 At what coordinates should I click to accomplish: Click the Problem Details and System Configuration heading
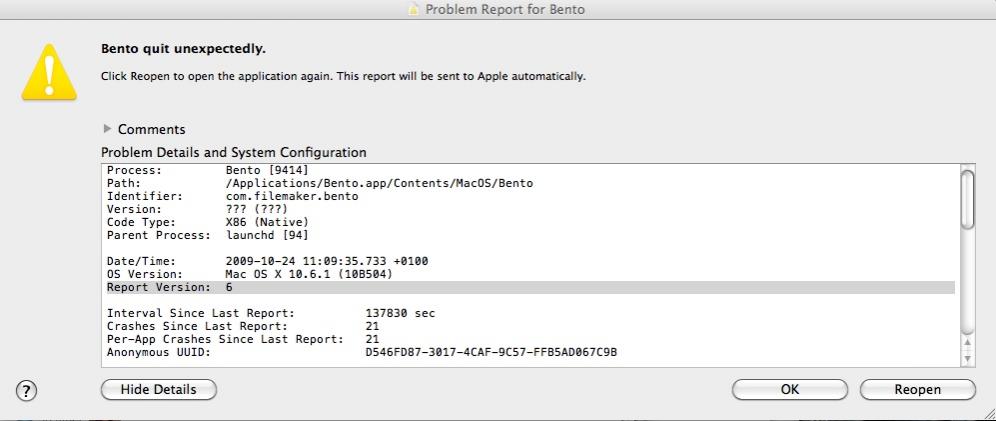(234, 153)
